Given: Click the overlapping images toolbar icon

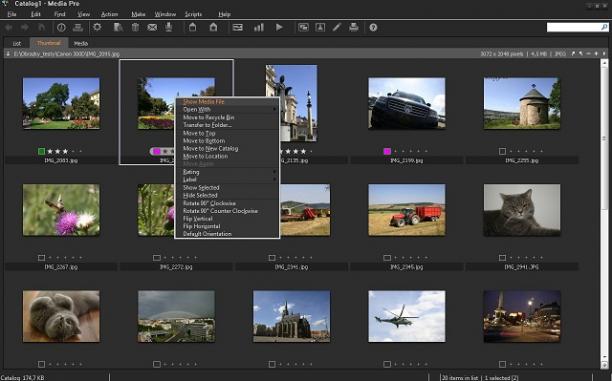Looking at the screenshot, I should tap(303, 27).
